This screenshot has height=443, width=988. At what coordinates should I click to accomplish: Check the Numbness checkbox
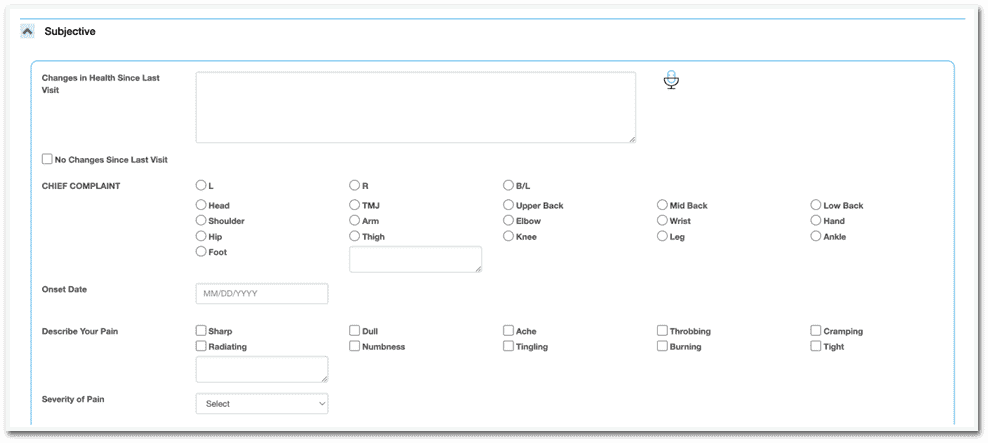click(355, 347)
